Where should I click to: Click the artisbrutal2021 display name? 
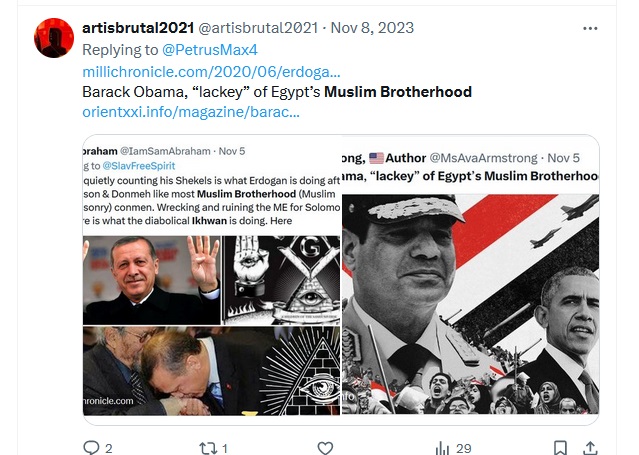coord(138,28)
